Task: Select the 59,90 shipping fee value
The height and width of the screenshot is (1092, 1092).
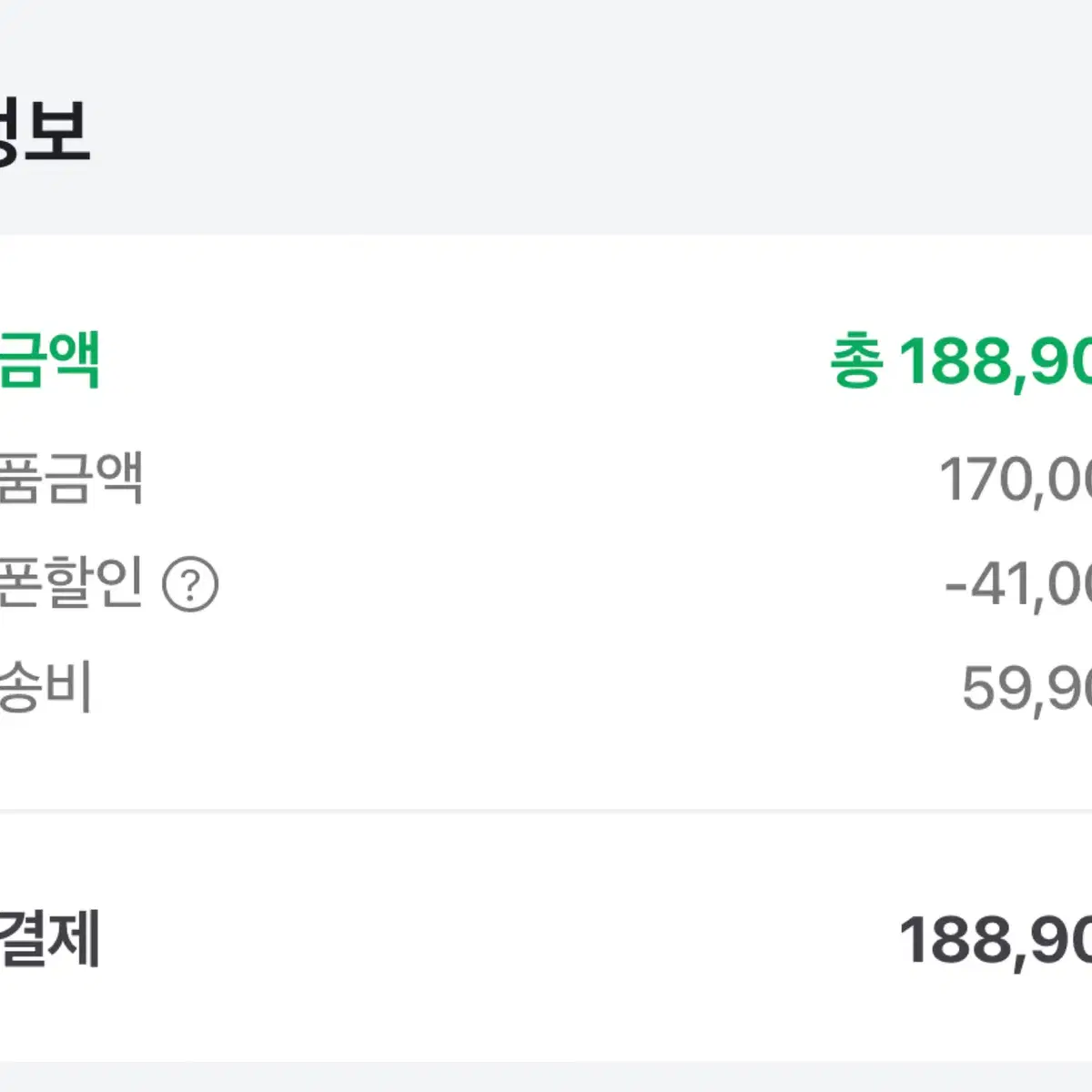Action: click(x=1026, y=688)
